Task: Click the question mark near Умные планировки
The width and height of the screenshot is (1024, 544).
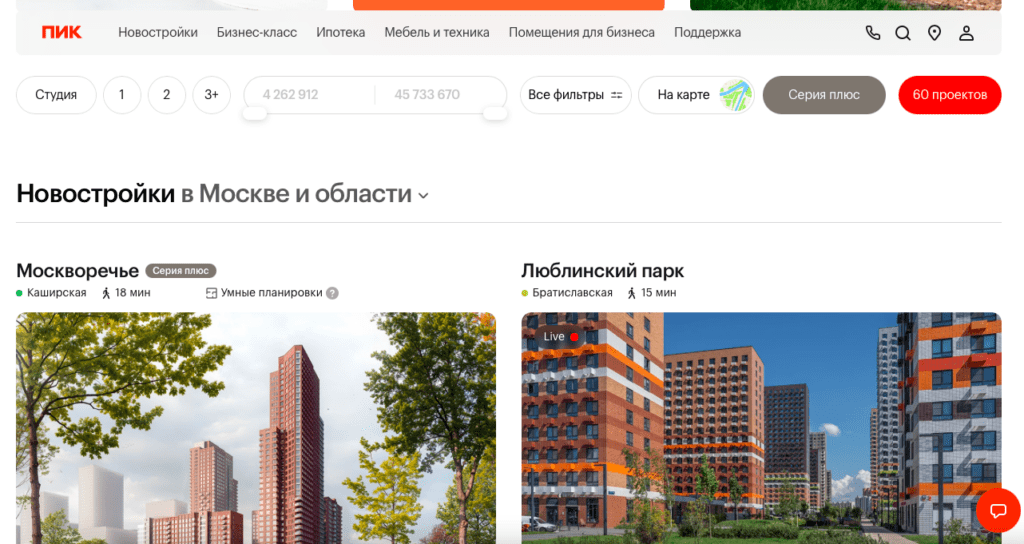Action: pos(332,293)
